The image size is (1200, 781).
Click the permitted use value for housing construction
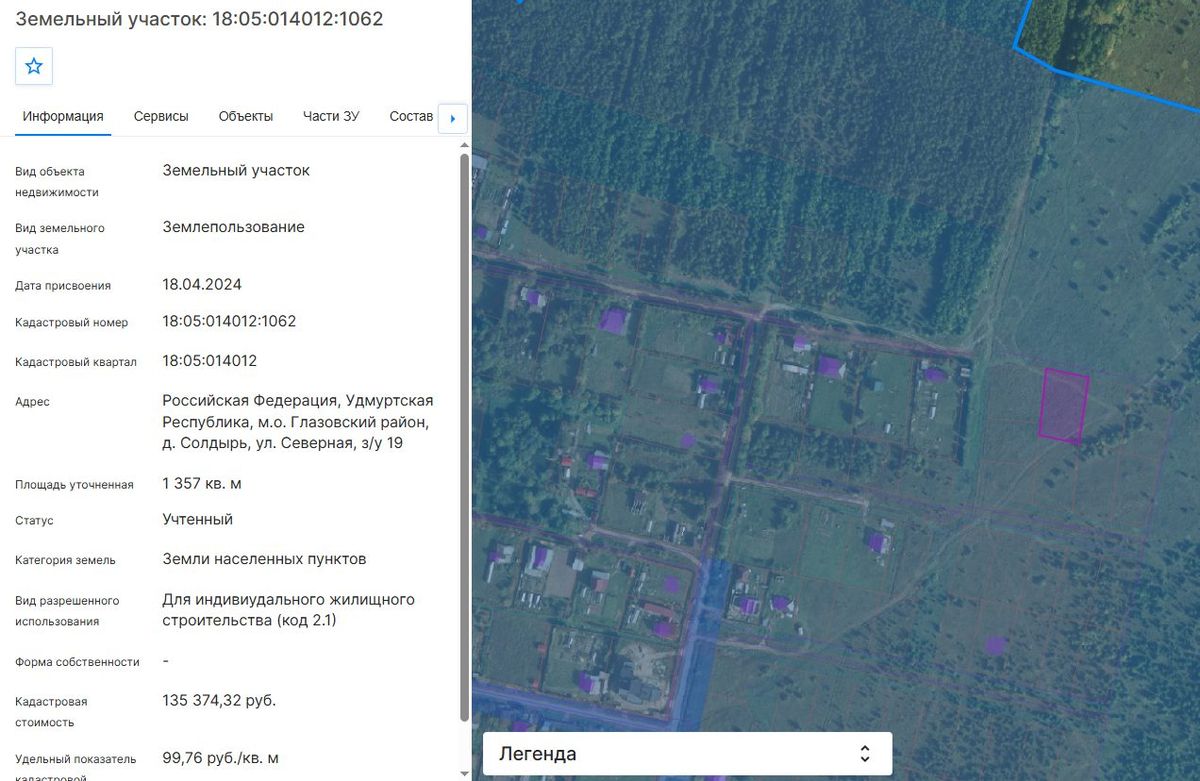click(289, 610)
